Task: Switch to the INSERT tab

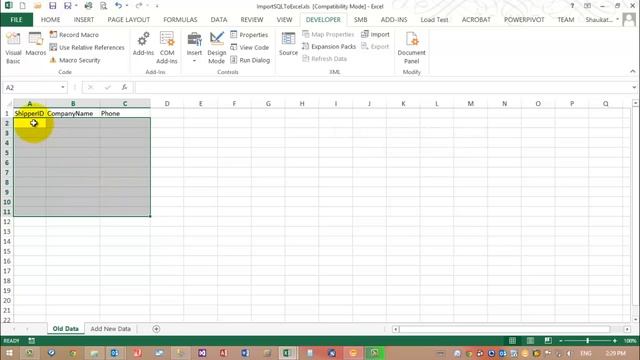Action: pos(84,20)
